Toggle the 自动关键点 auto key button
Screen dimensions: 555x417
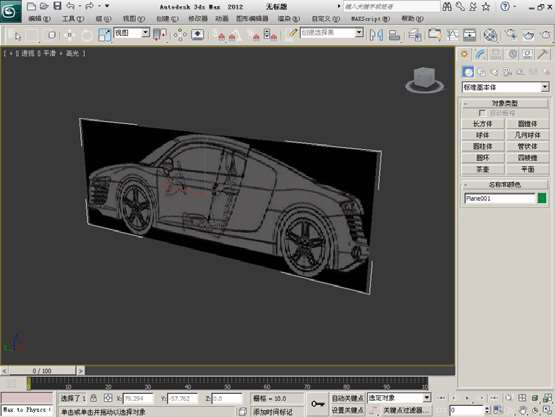click(x=347, y=398)
